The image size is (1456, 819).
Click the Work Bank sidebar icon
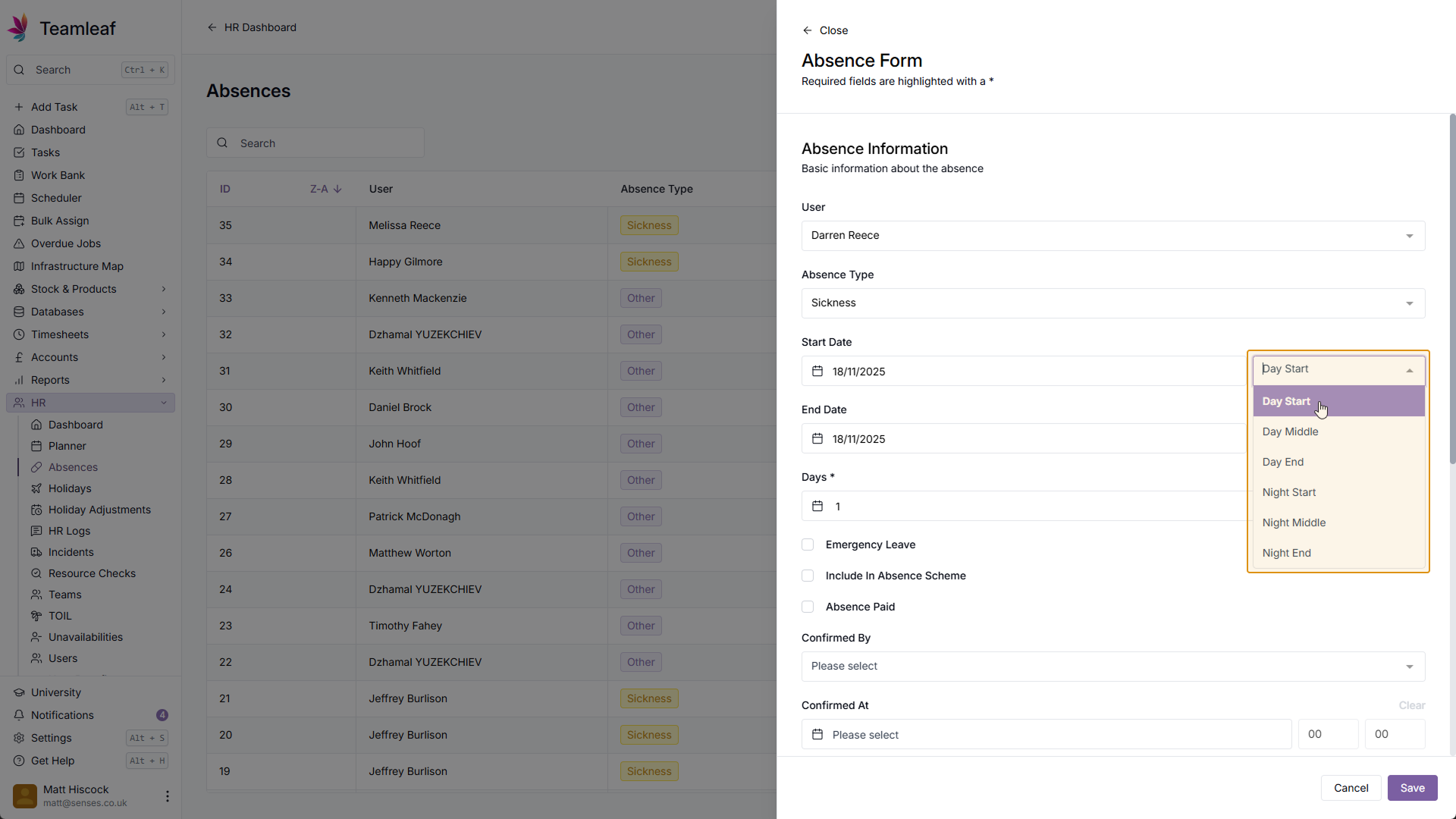[19, 175]
